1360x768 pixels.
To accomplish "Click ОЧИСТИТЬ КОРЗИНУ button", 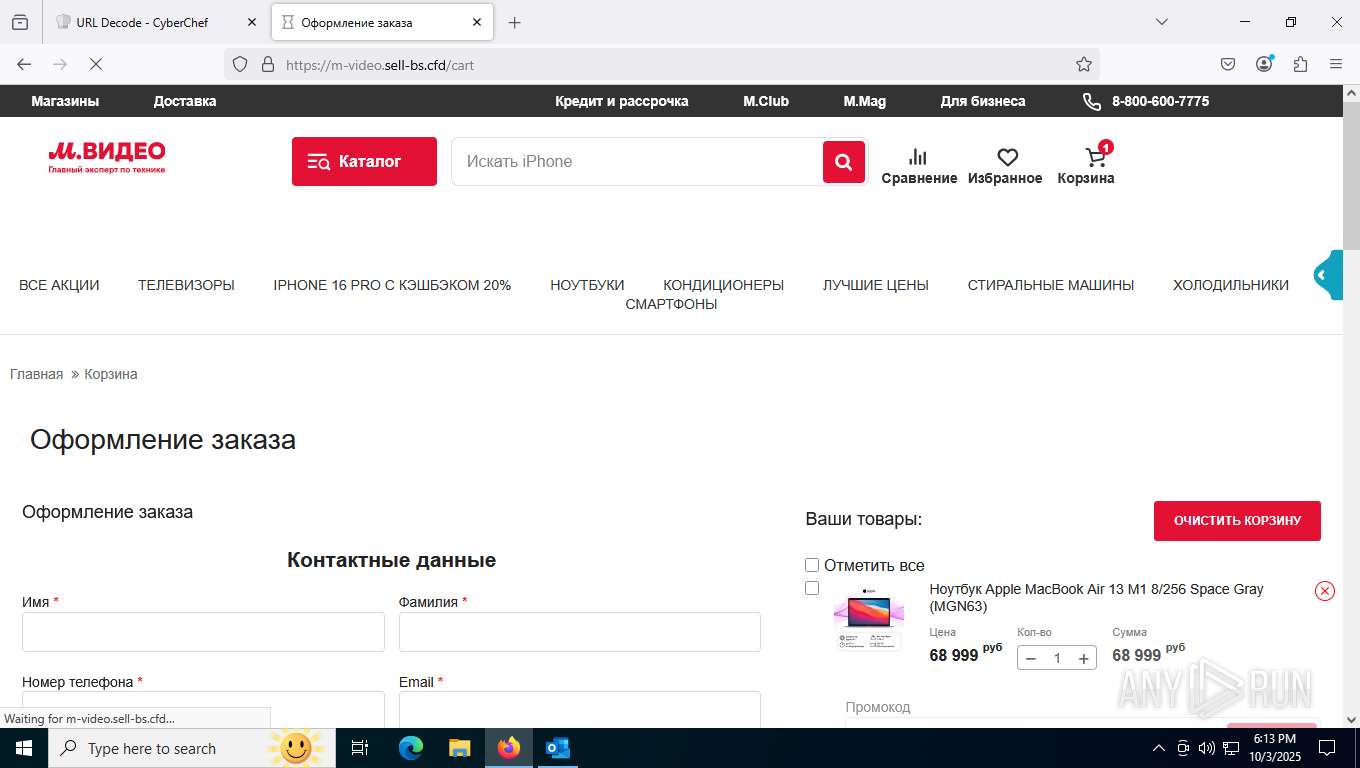I will pos(1237,521).
